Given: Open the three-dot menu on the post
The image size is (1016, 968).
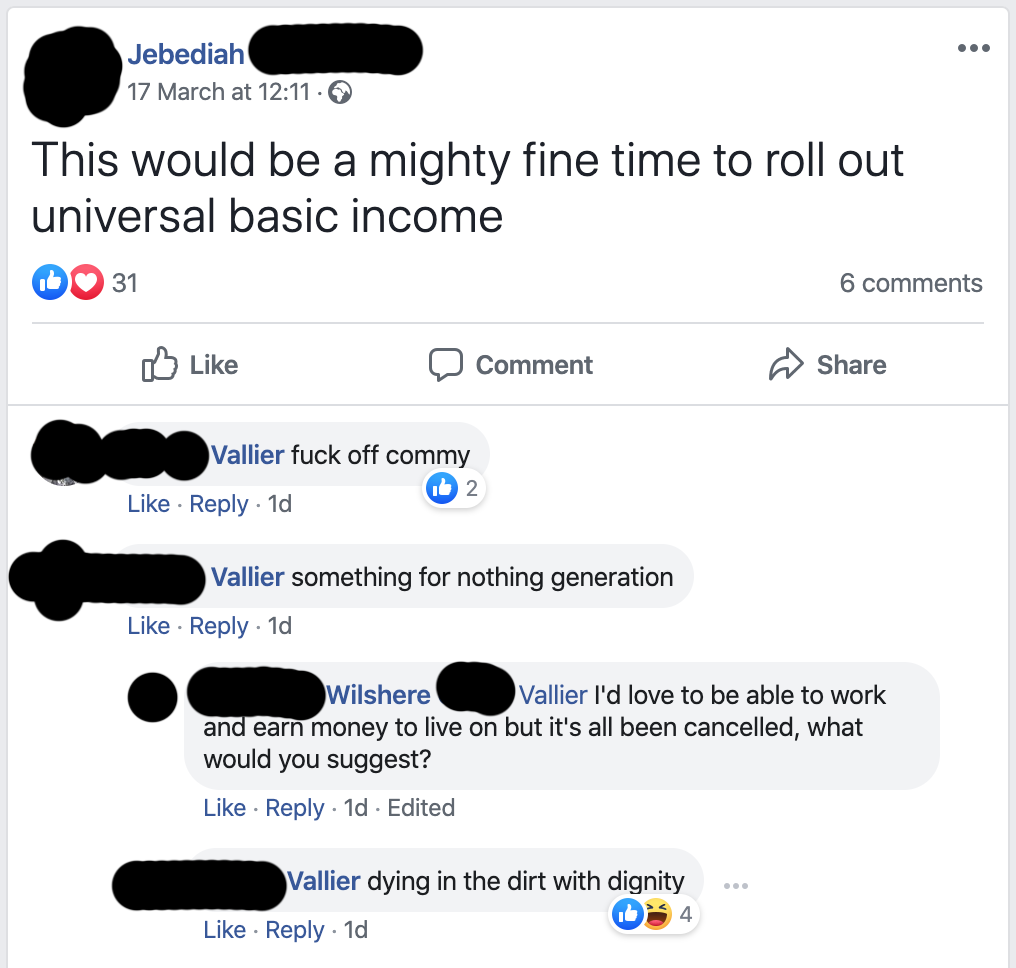Looking at the screenshot, I should [973, 47].
